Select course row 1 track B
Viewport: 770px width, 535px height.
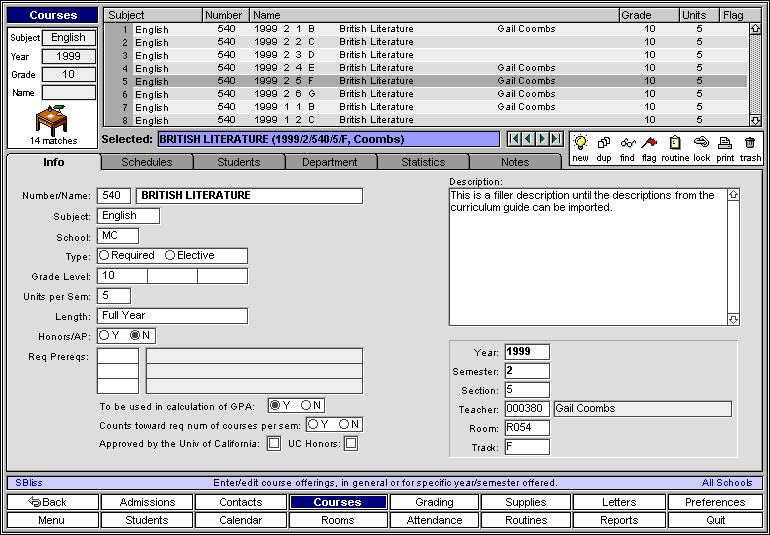tap(425, 29)
